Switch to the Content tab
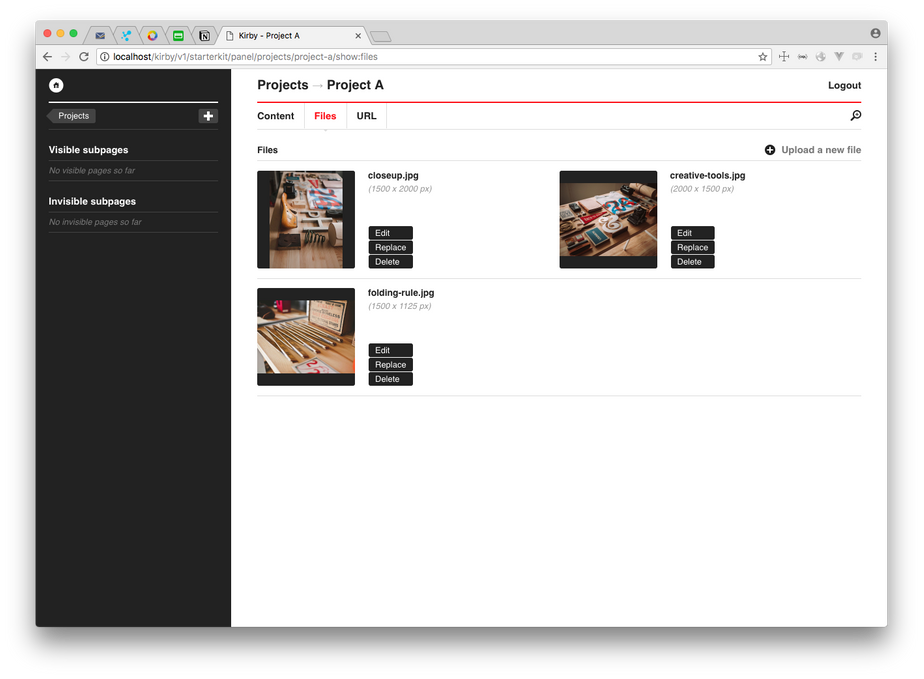The image size is (924, 679). pos(275,116)
